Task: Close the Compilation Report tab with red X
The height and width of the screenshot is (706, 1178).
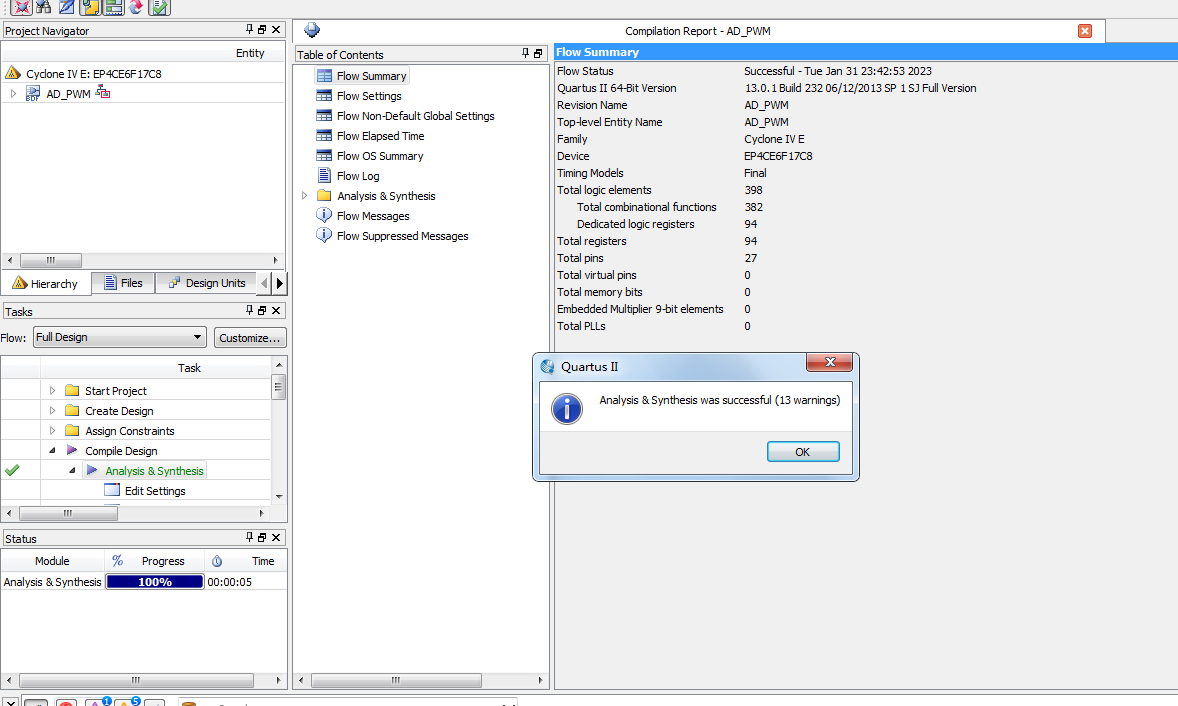Action: point(1085,31)
